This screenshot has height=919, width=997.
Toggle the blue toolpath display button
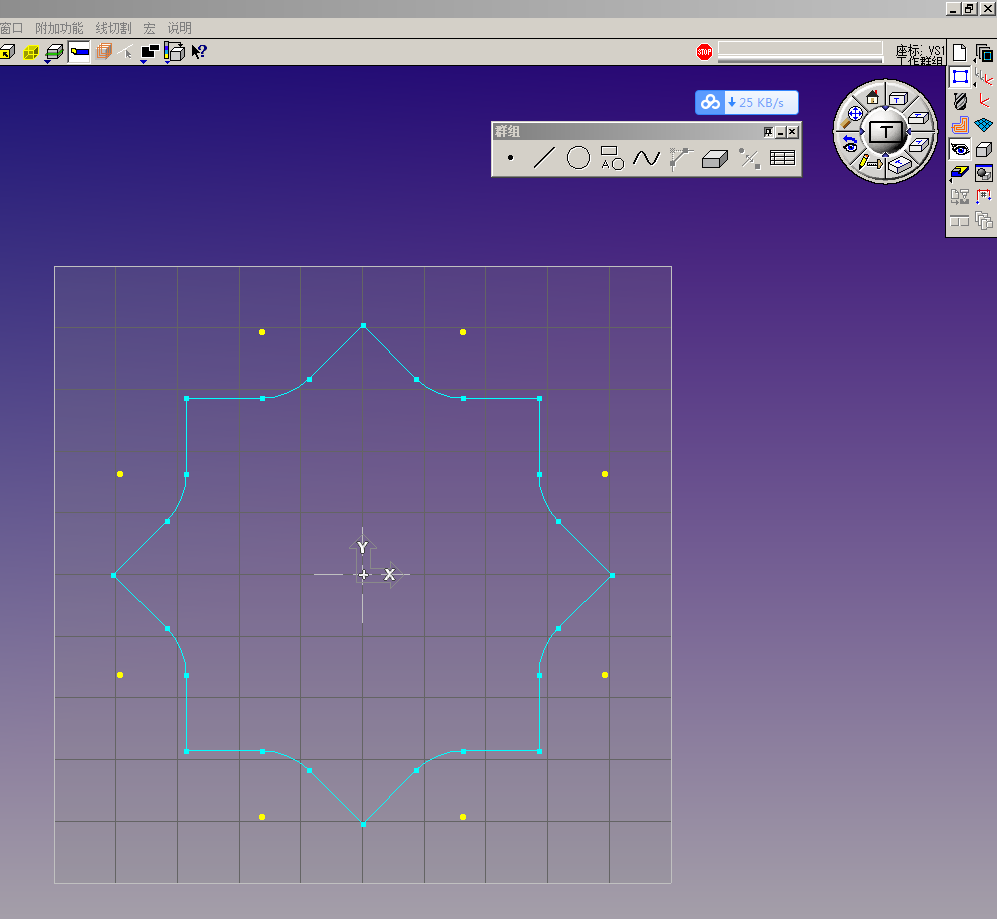79,52
